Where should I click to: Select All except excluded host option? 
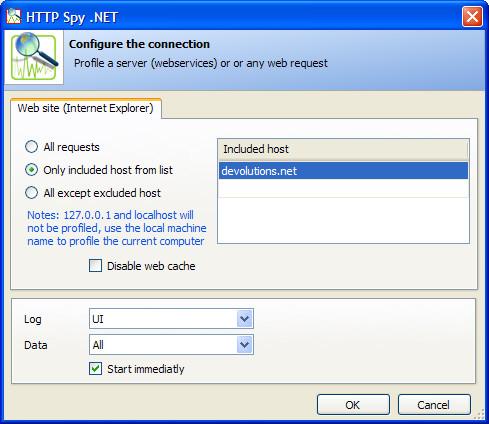pos(31,193)
